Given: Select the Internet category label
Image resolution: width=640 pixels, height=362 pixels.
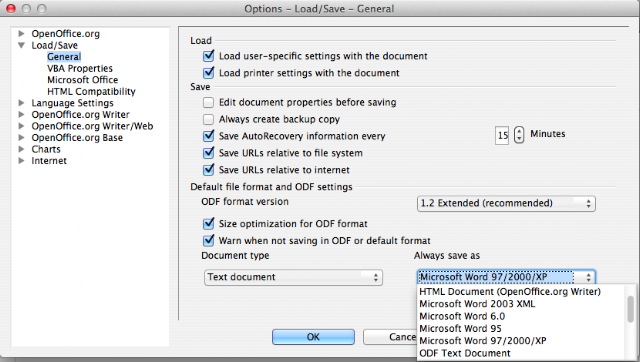Looking at the screenshot, I should (49, 161).
